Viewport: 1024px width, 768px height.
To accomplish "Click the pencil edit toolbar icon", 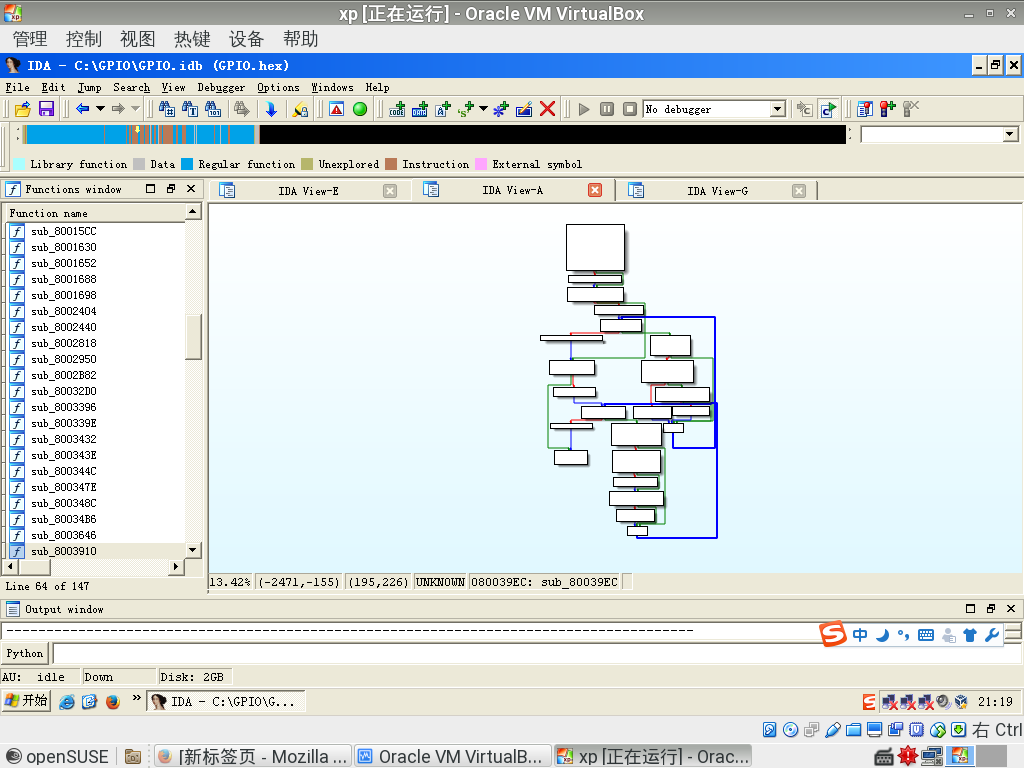I will (x=524, y=109).
